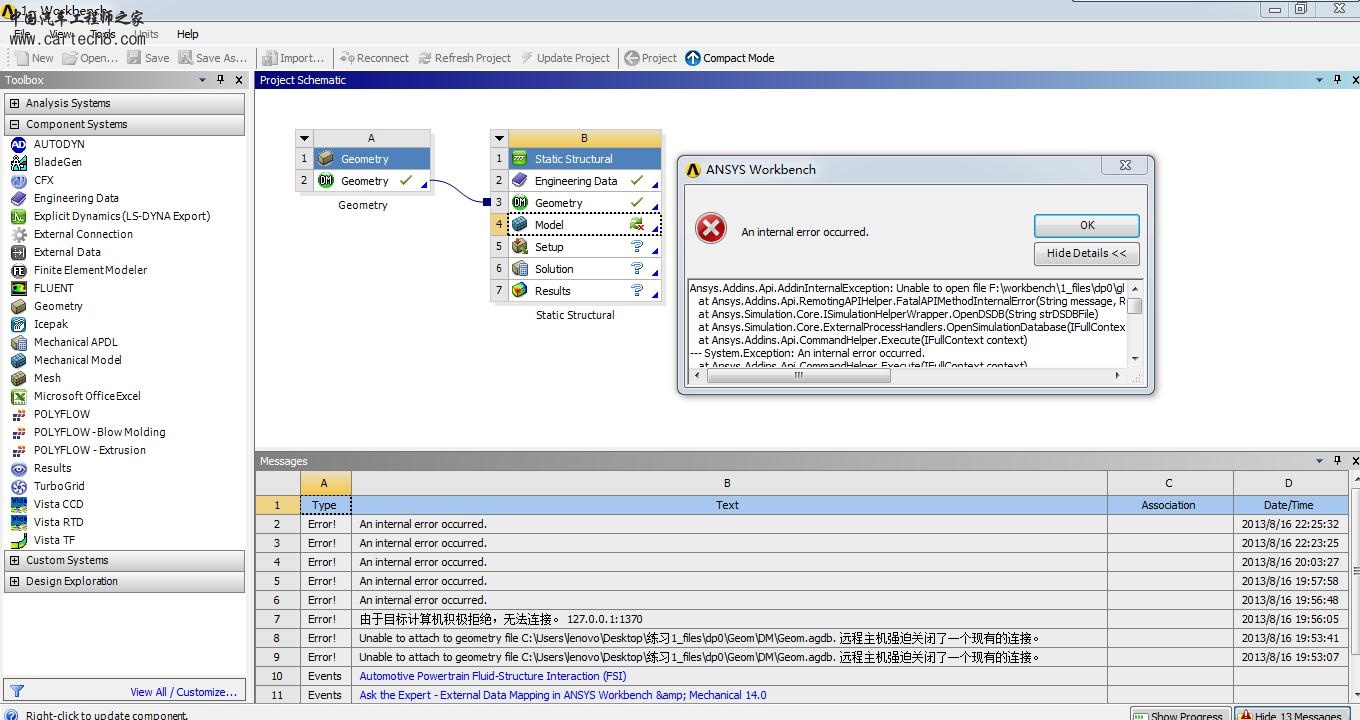
Task: Select Solution cell in Static Structural
Action: click(x=584, y=269)
